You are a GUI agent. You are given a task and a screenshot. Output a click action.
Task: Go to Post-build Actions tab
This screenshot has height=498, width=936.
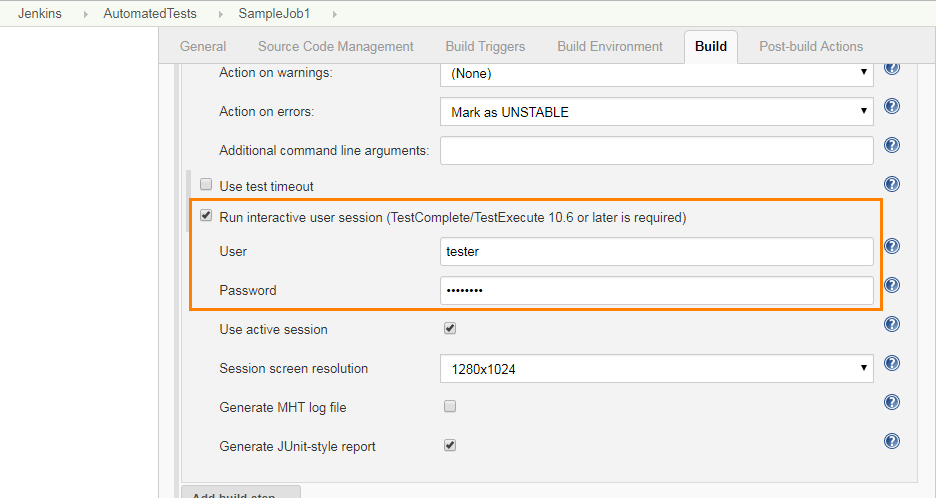(811, 47)
